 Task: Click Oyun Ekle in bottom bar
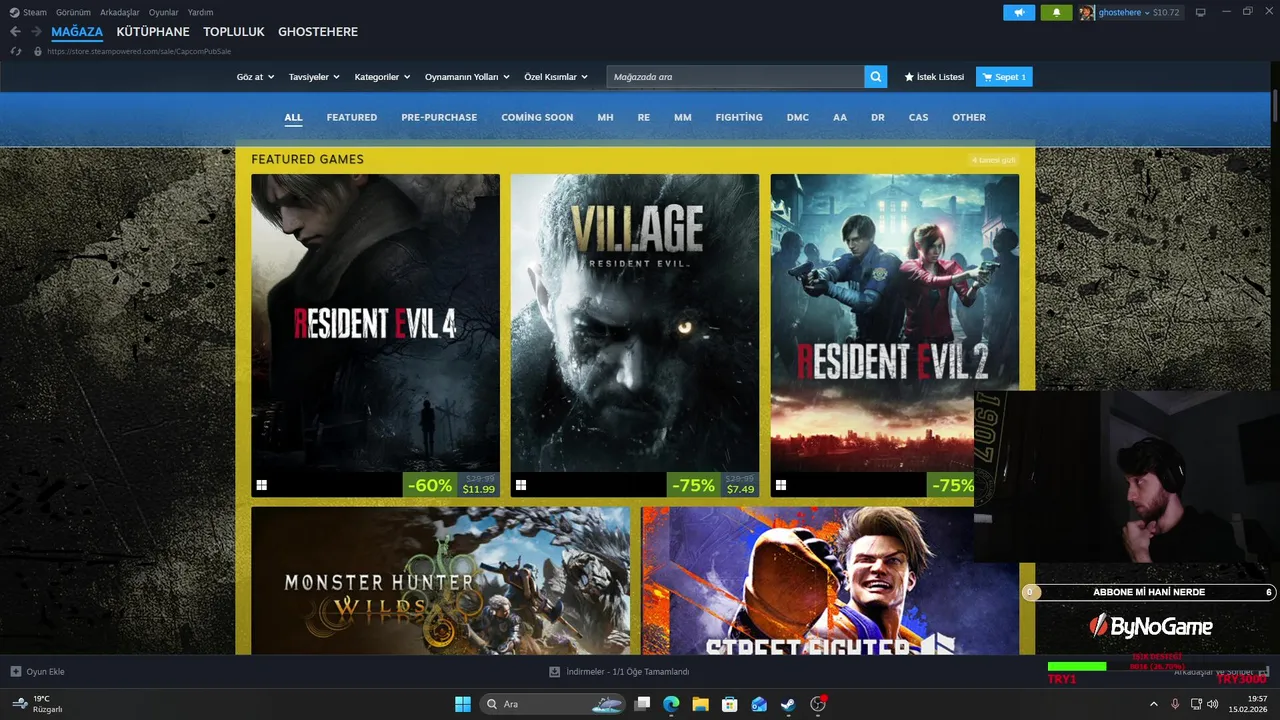[x=37, y=672]
